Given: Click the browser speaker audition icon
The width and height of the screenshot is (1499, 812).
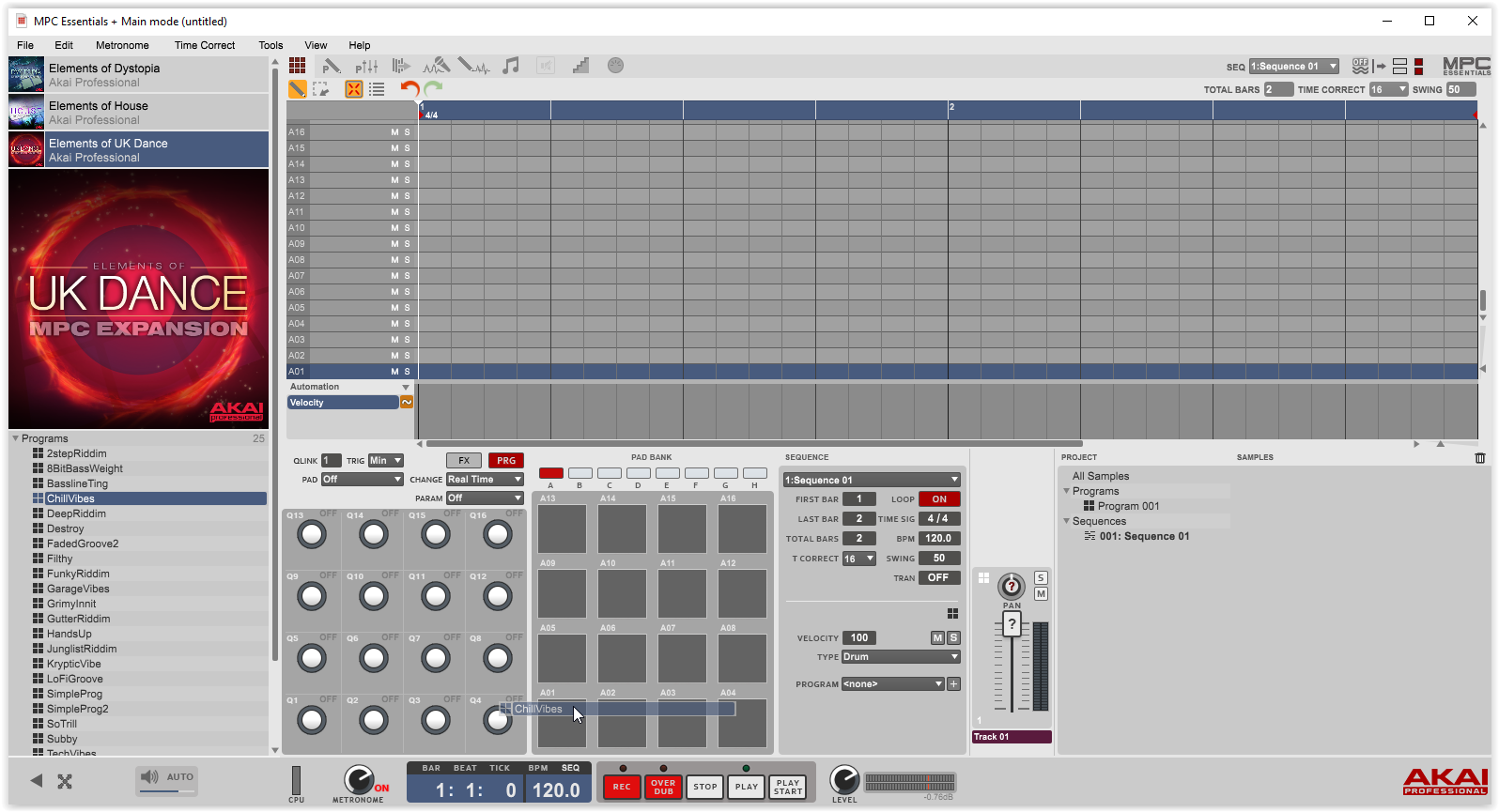Looking at the screenshot, I should pos(149,777).
